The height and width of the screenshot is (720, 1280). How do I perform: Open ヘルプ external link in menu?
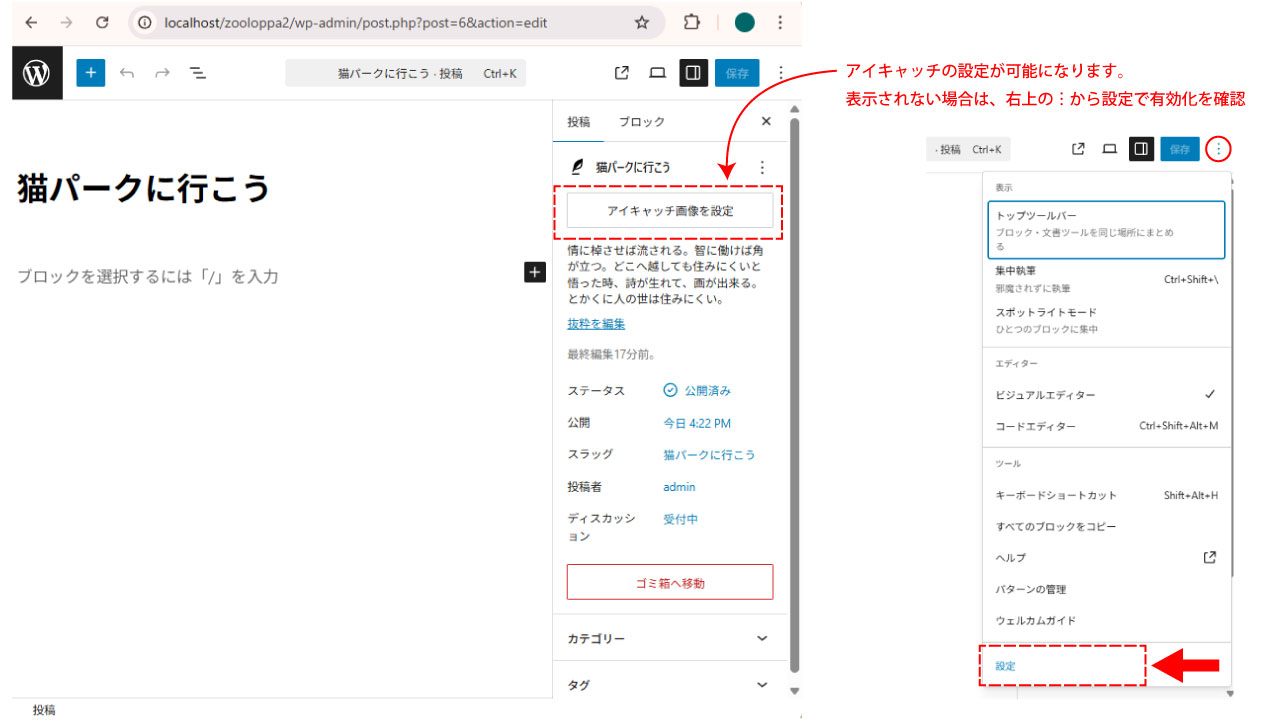(x=1106, y=557)
